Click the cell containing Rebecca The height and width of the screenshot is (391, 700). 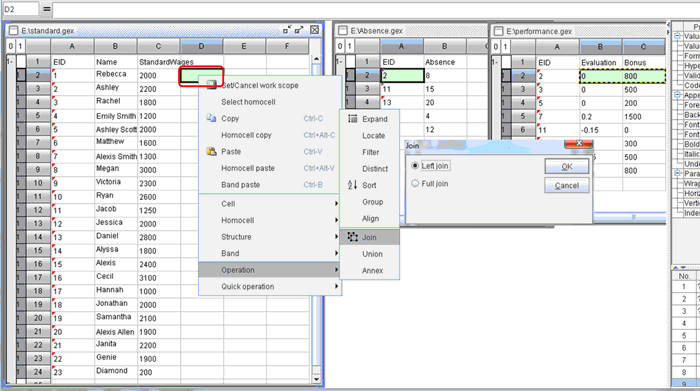(x=116, y=75)
